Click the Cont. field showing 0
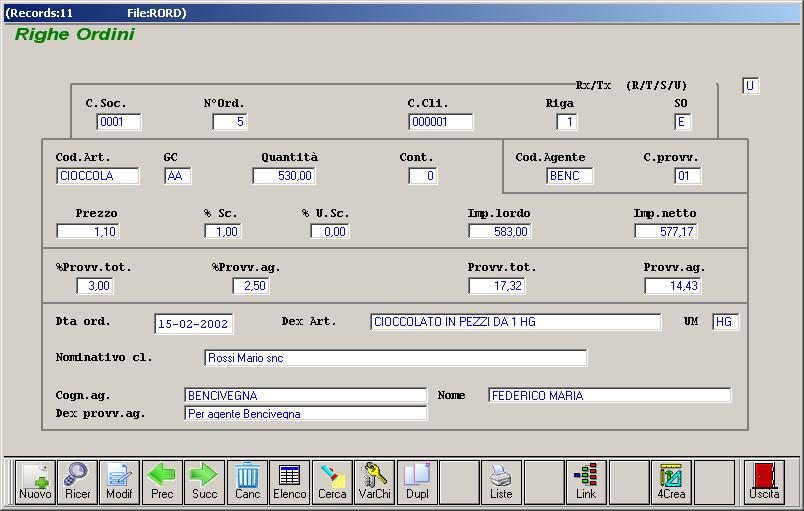The height and width of the screenshot is (511, 804). [x=423, y=176]
